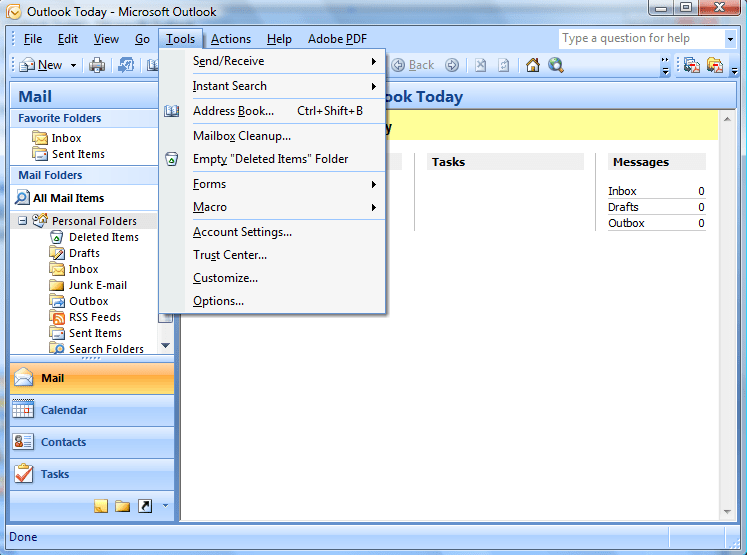Click the Print toolbar icon
Screen dimensions: 747x555
pos(97,65)
